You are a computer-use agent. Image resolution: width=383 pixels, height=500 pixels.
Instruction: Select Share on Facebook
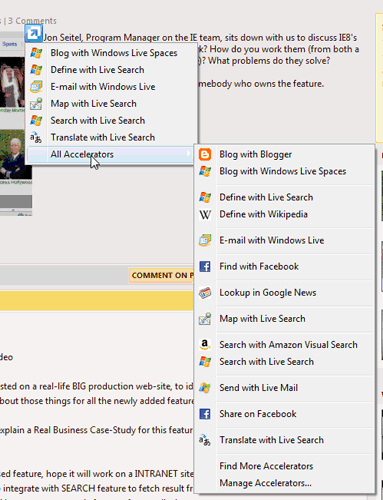tap(284, 414)
